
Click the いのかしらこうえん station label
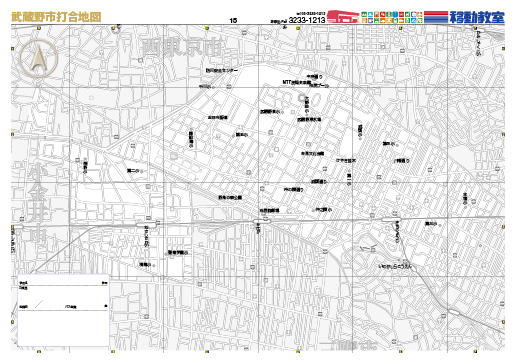tap(396, 267)
